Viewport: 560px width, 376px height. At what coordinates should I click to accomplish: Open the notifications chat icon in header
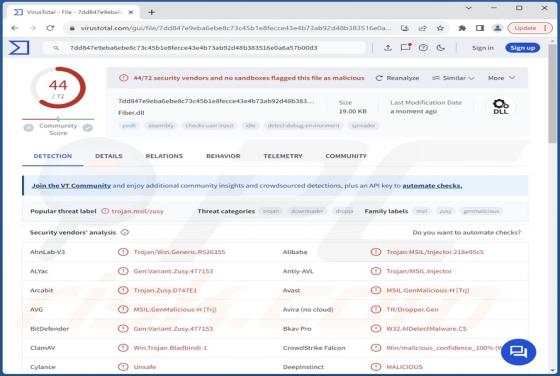pos(406,47)
